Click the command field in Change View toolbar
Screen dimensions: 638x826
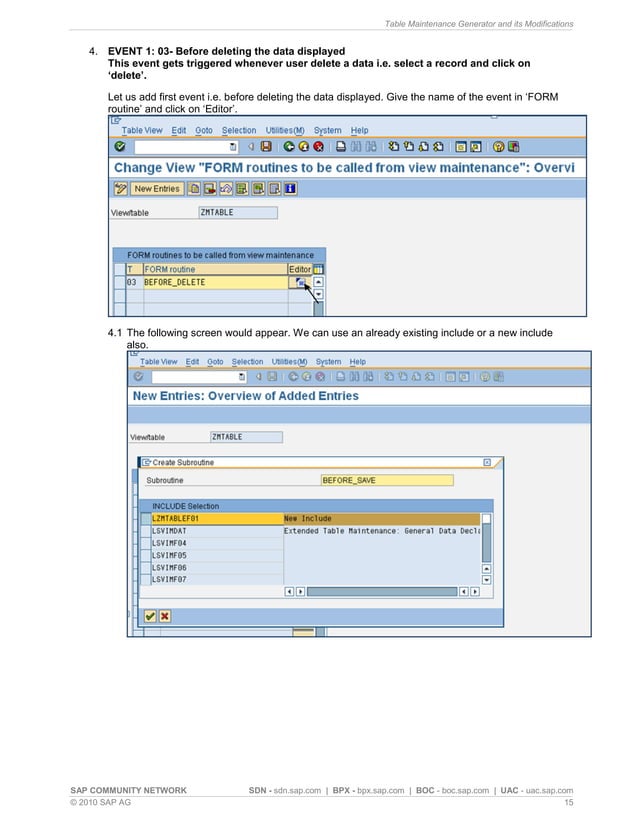pos(182,147)
